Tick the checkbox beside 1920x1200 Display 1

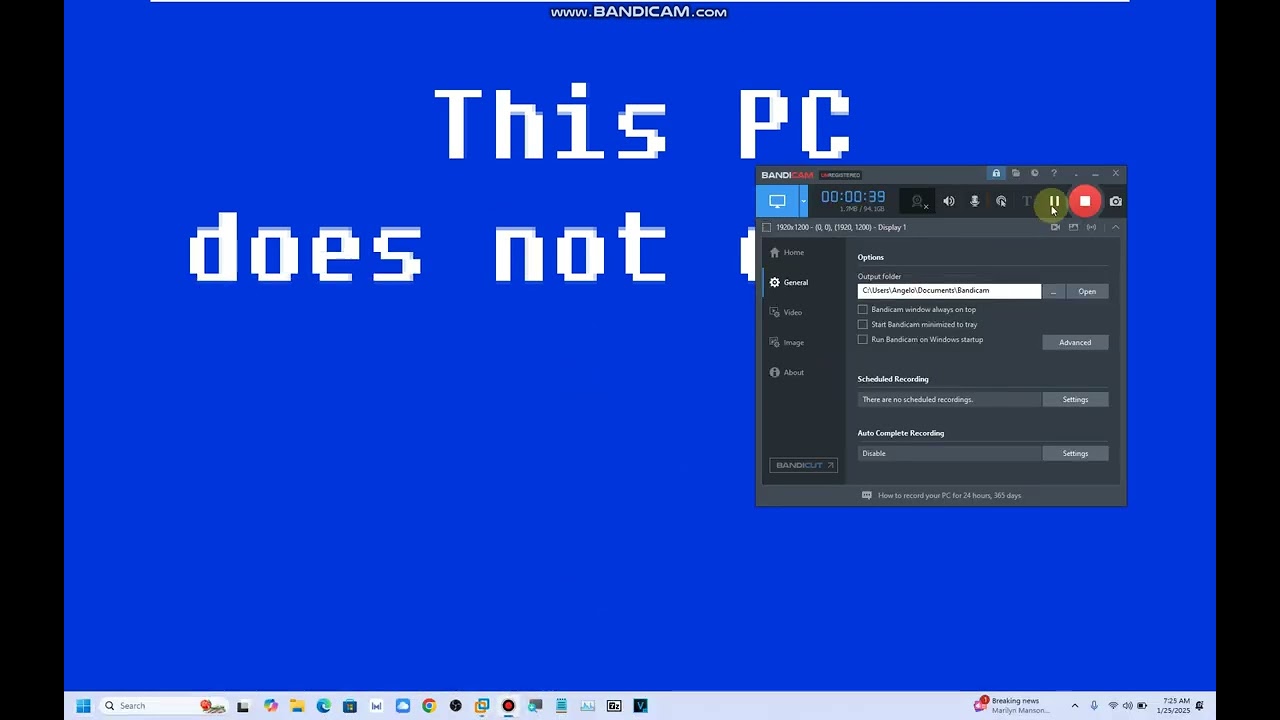[767, 227]
